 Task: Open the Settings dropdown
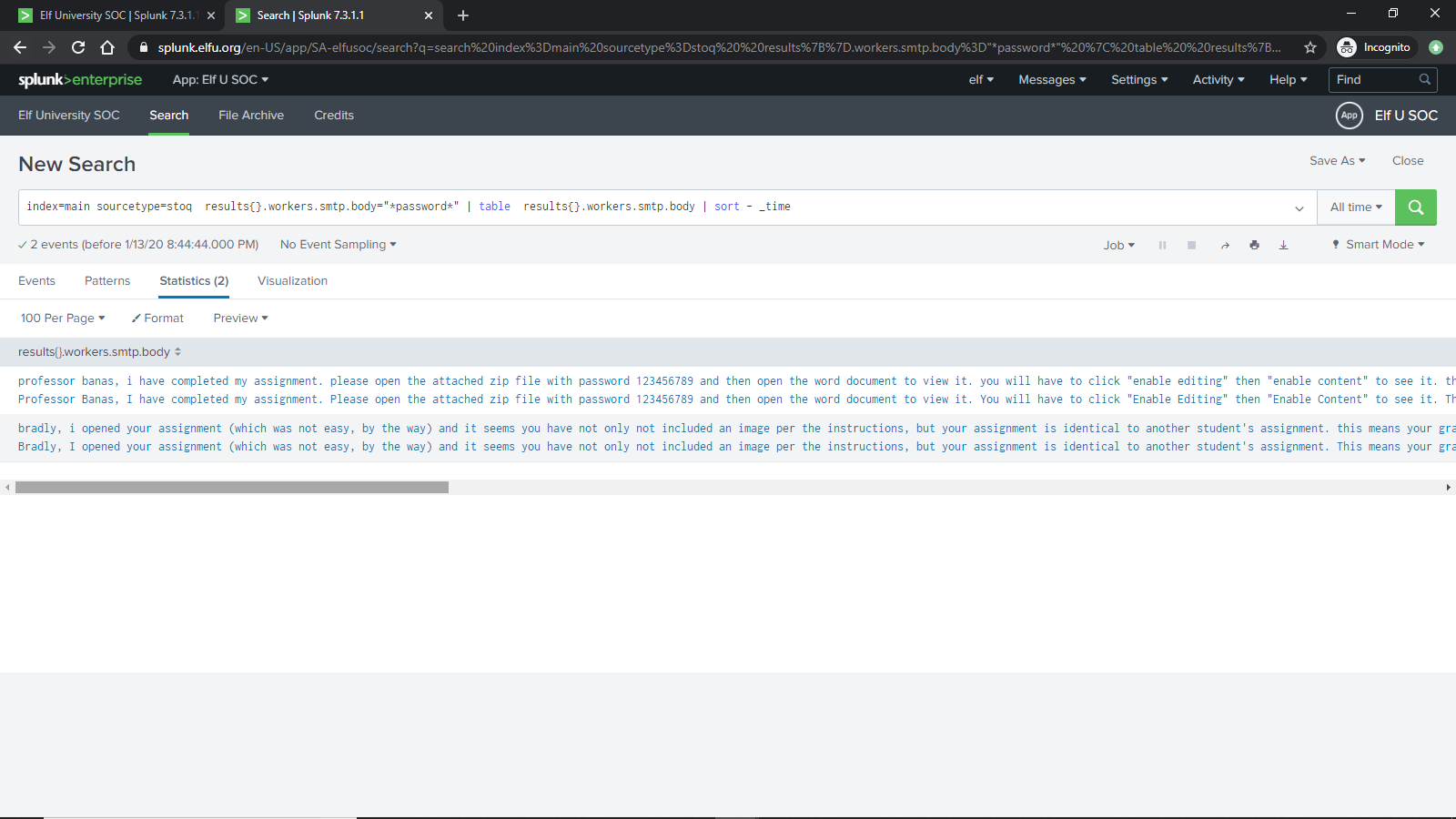click(x=1139, y=80)
